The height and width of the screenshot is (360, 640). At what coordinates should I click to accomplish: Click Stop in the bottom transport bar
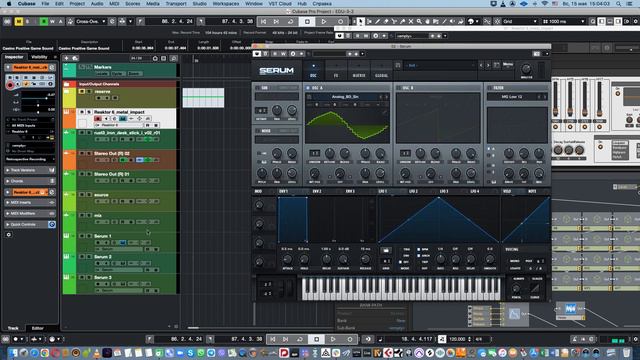pos(316,339)
